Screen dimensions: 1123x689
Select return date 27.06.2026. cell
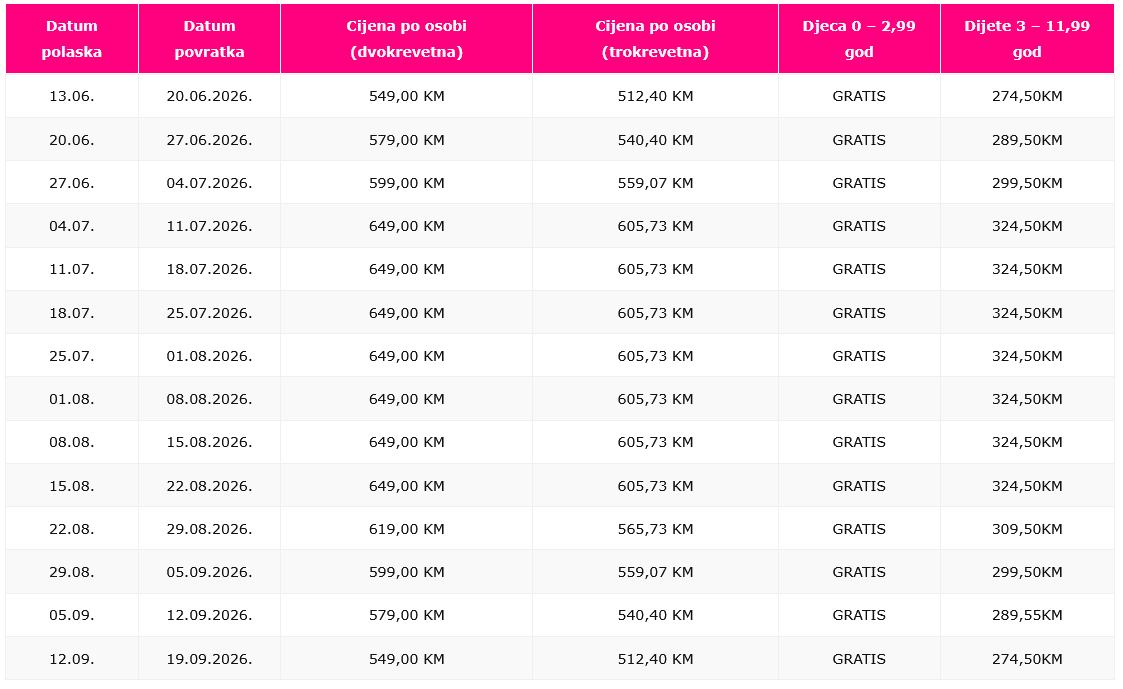pyautogui.click(x=209, y=140)
